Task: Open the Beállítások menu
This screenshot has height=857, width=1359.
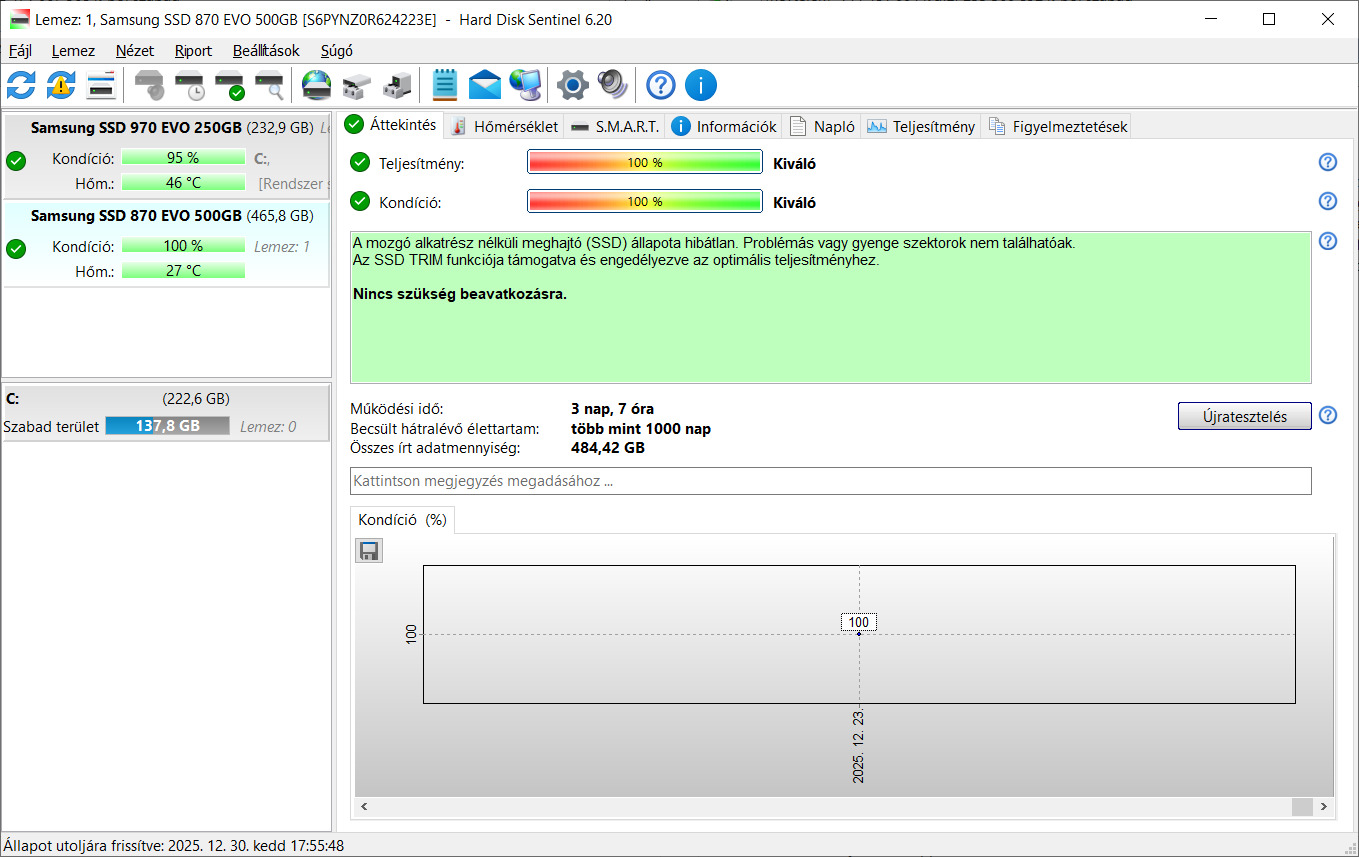Action: [x=266, y=51]
